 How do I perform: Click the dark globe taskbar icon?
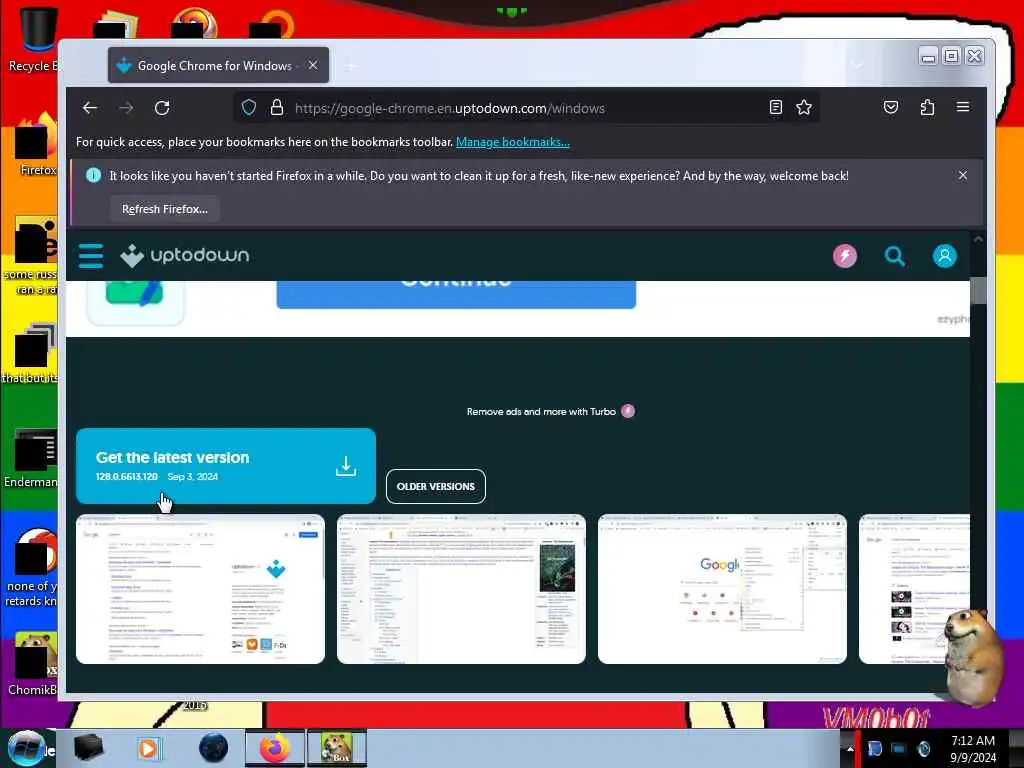(213, 748)
